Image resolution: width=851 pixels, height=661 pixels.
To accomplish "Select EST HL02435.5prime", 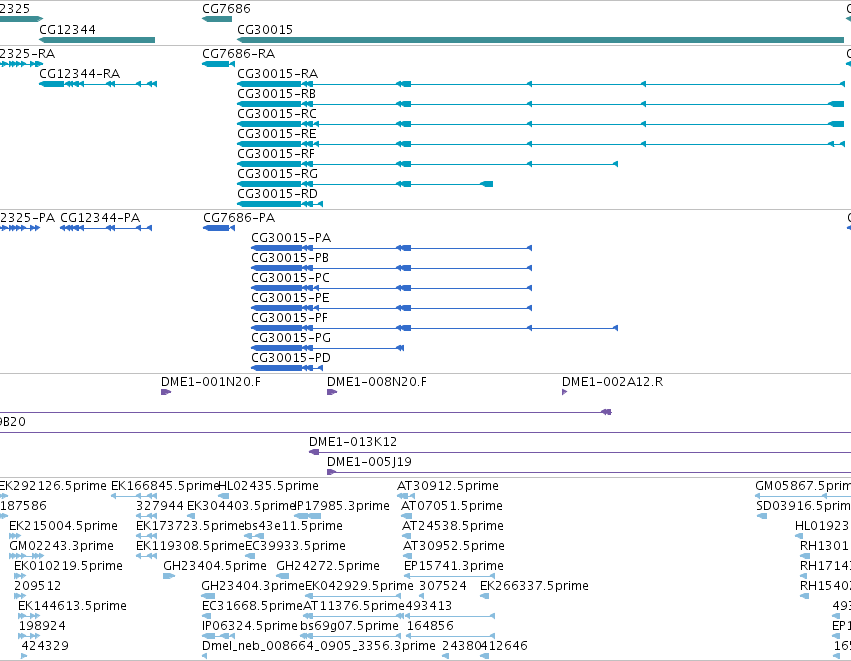I will (x=268, y=486).
